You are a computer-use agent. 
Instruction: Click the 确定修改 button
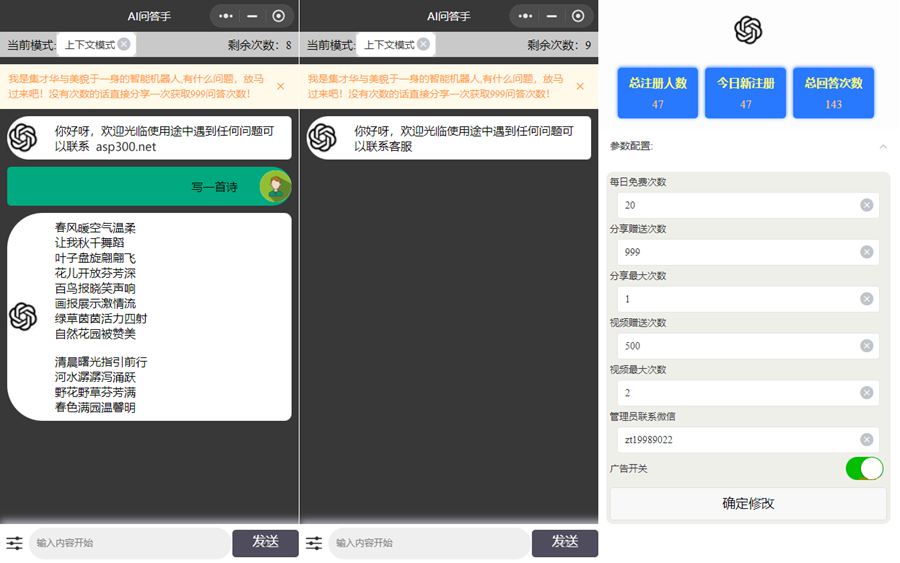(x=748, y=504)
